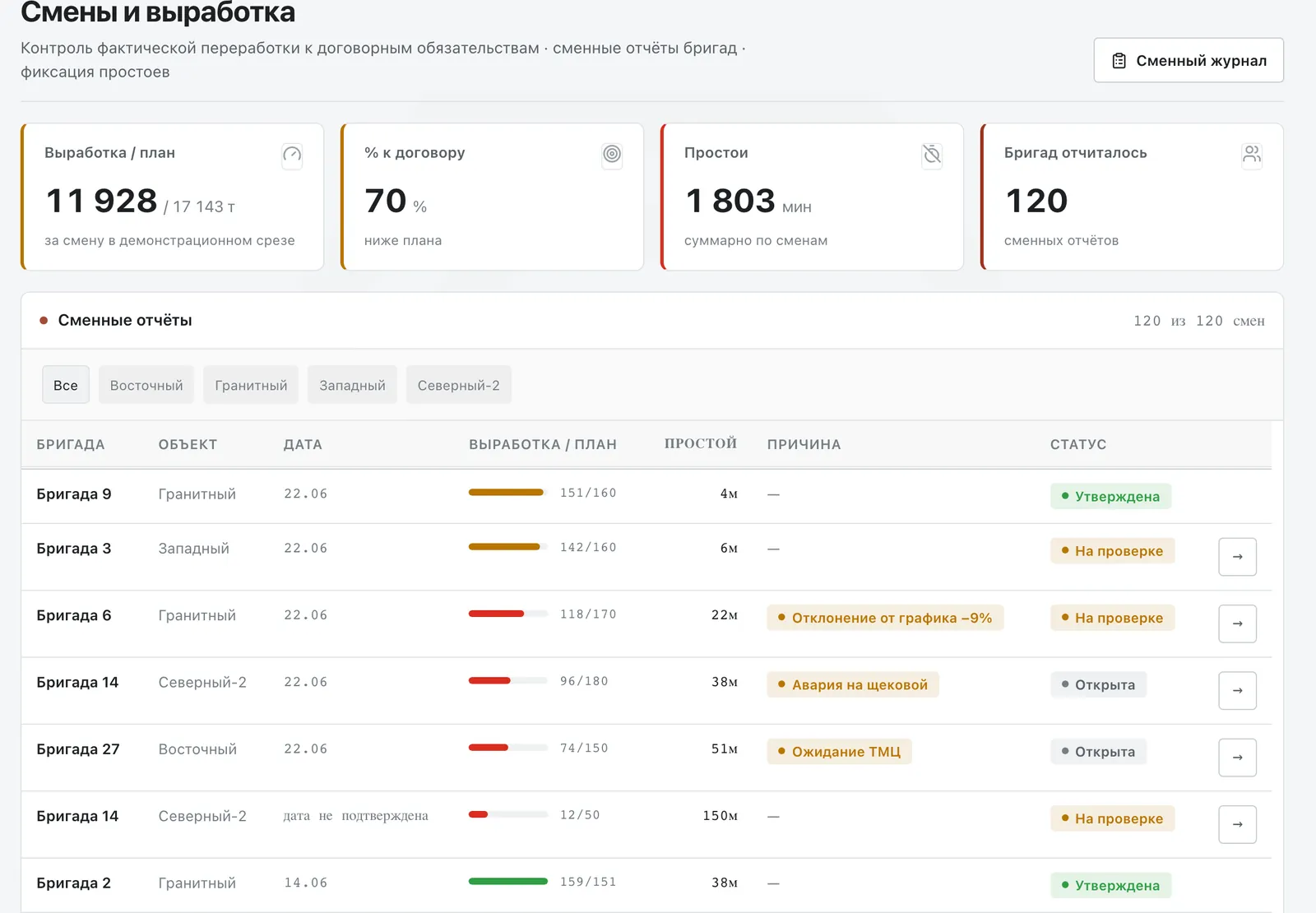Filter reports by Северный-2
Viewport: 1316px width, 913px height.
[458, 385]
